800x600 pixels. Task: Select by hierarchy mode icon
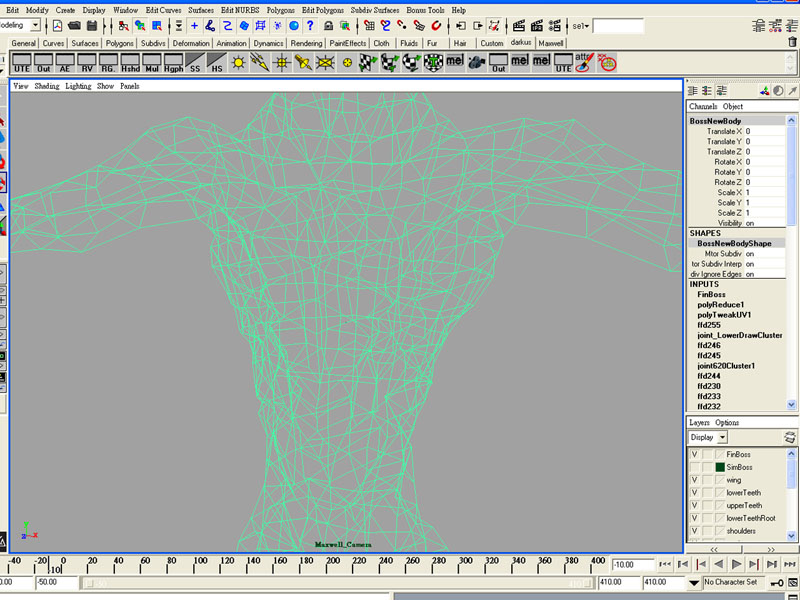point(123,26)
